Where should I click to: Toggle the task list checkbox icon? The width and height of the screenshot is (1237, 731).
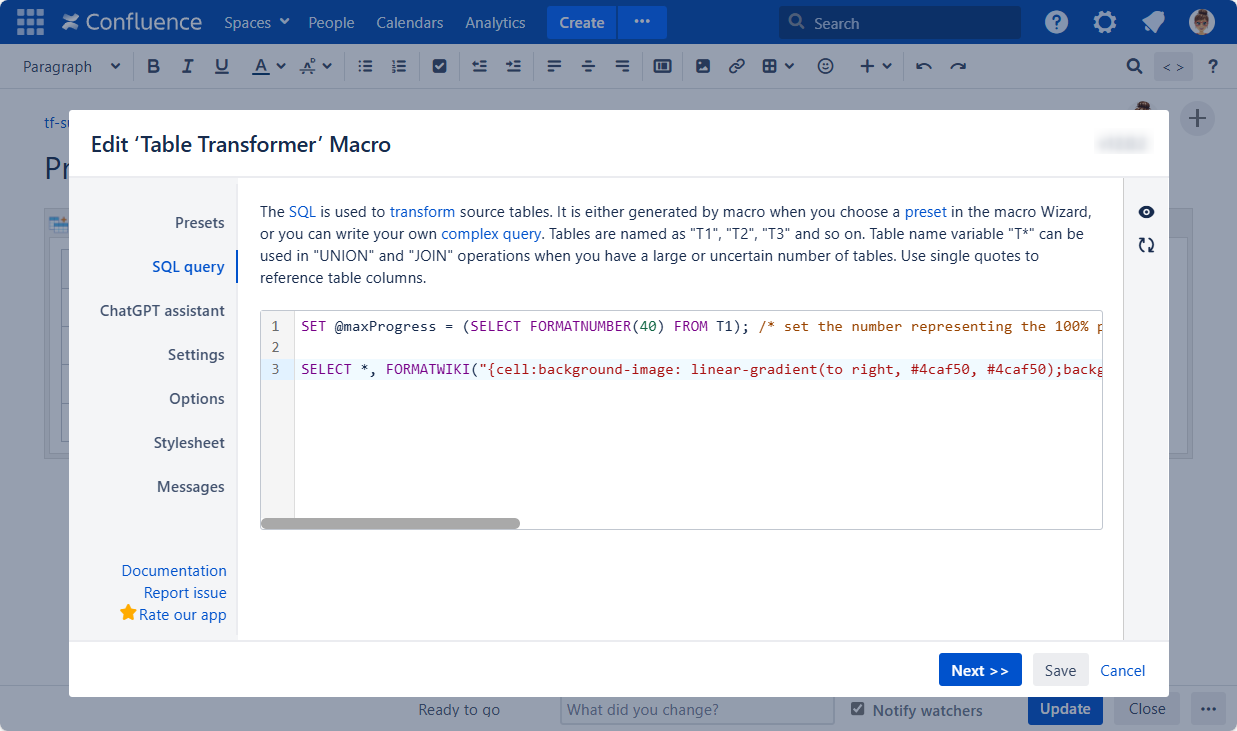point(439,66)
